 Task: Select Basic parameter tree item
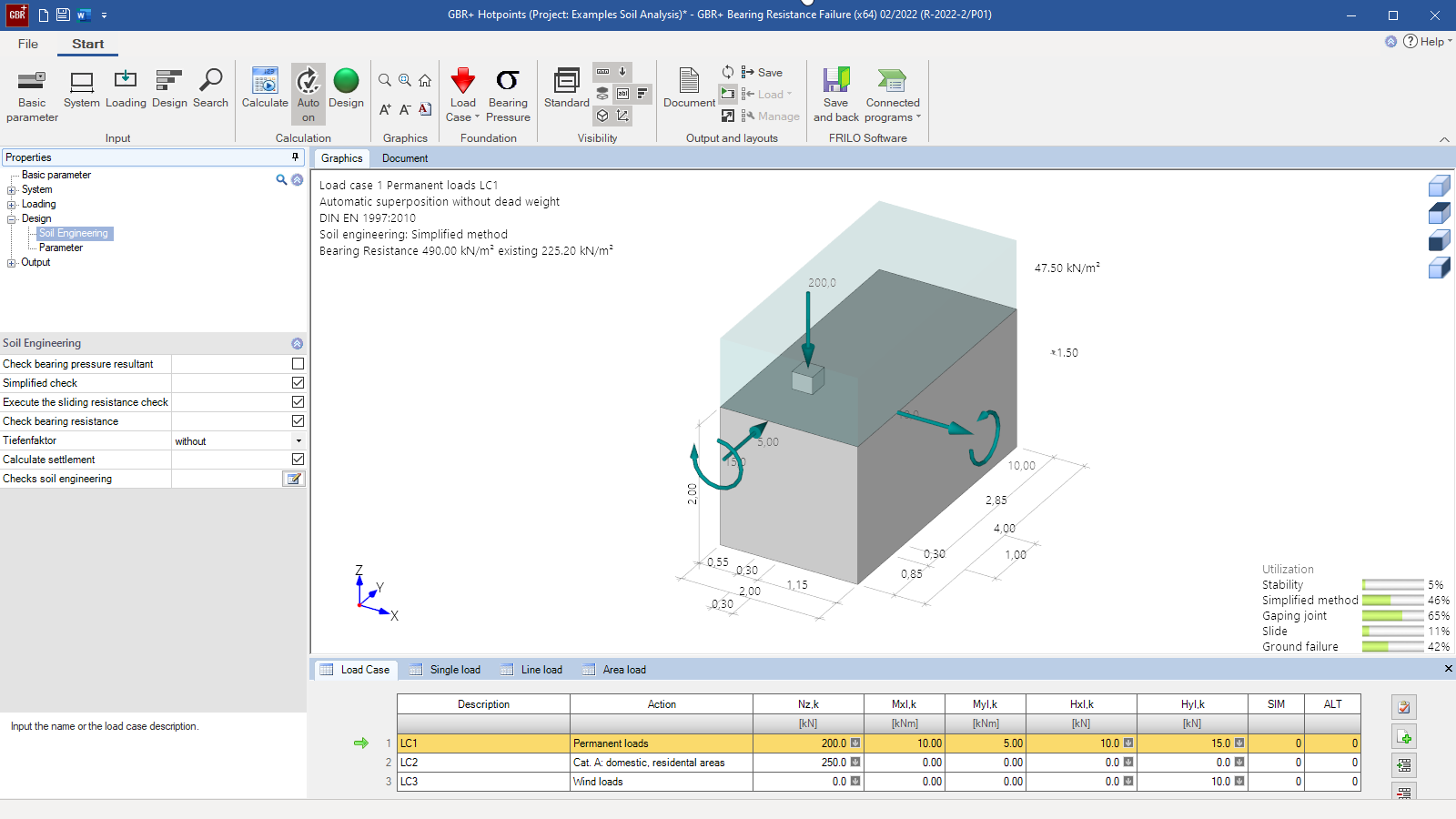coord(56,175)
